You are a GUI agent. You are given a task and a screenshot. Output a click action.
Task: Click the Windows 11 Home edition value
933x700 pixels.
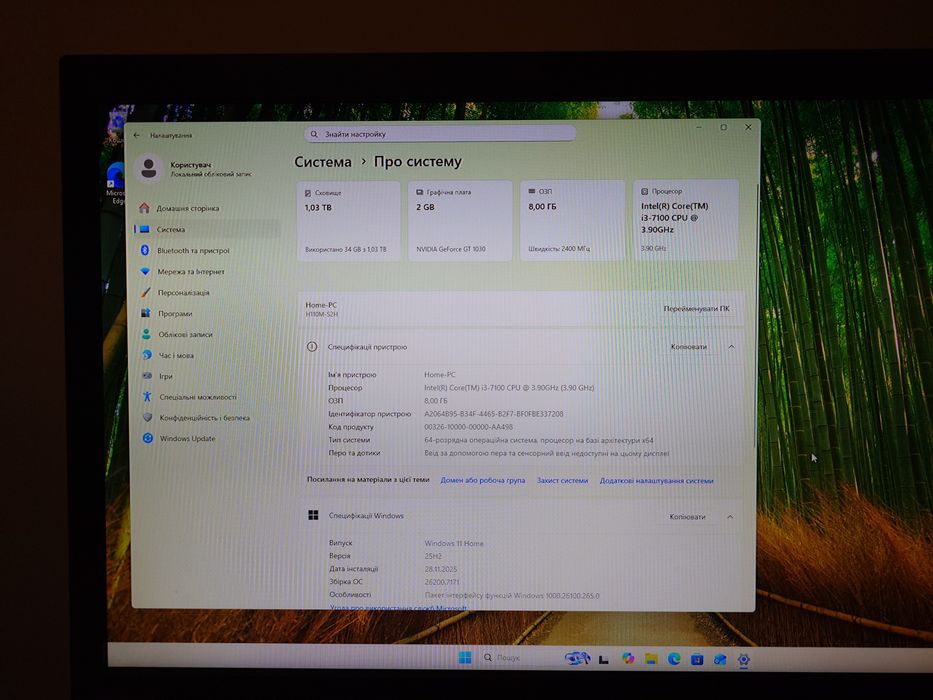(454, 543)
